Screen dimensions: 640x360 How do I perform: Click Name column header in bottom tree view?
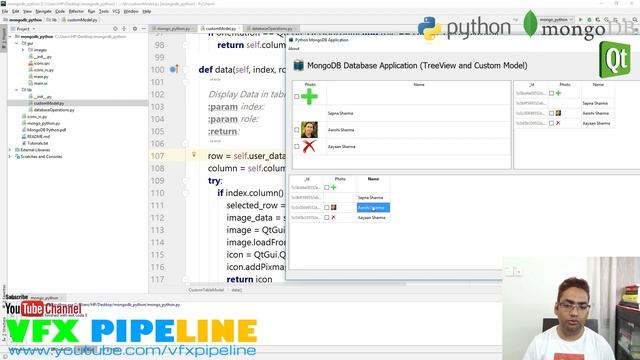(x=373, y=179)
